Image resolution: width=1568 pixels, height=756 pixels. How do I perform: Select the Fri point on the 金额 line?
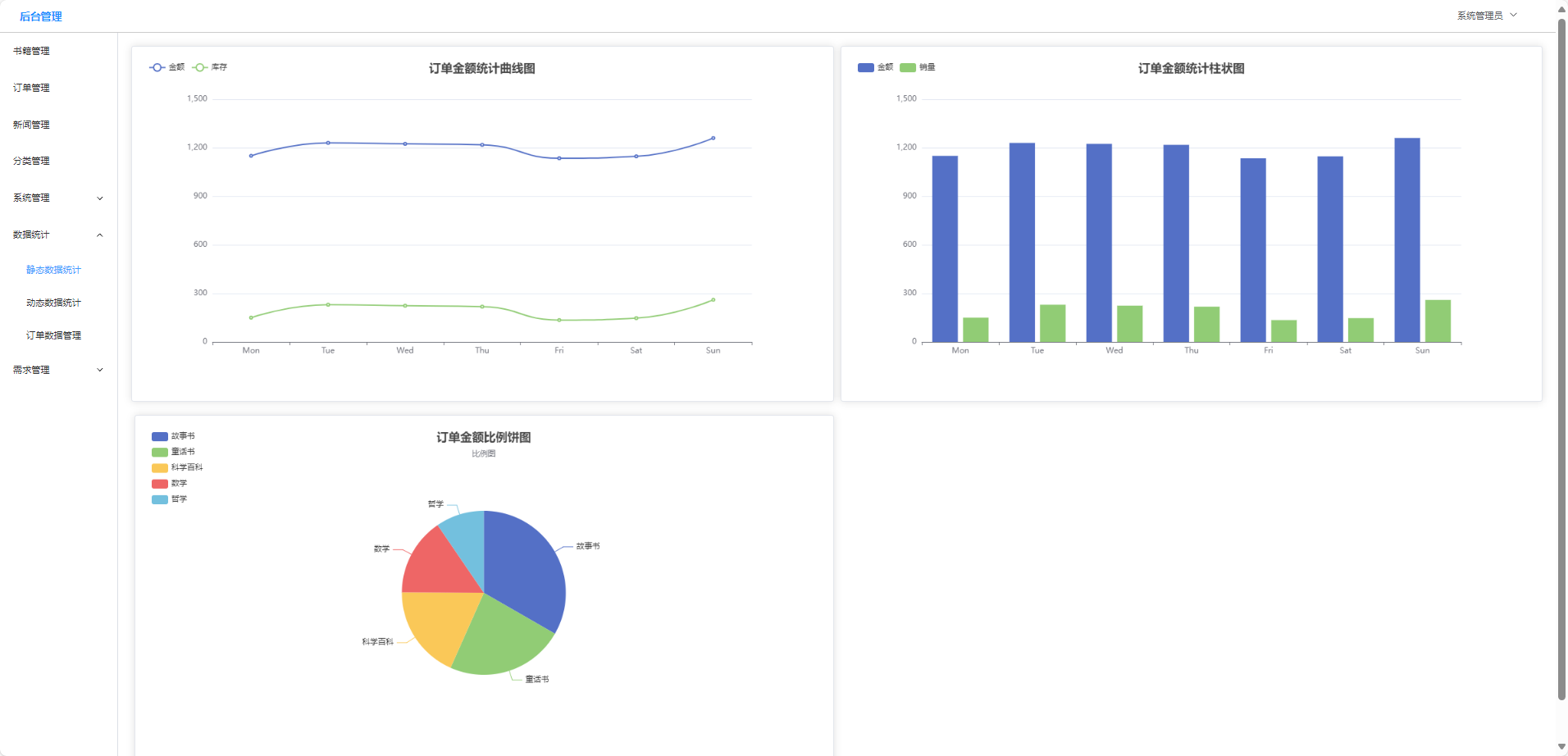[559, 158]
